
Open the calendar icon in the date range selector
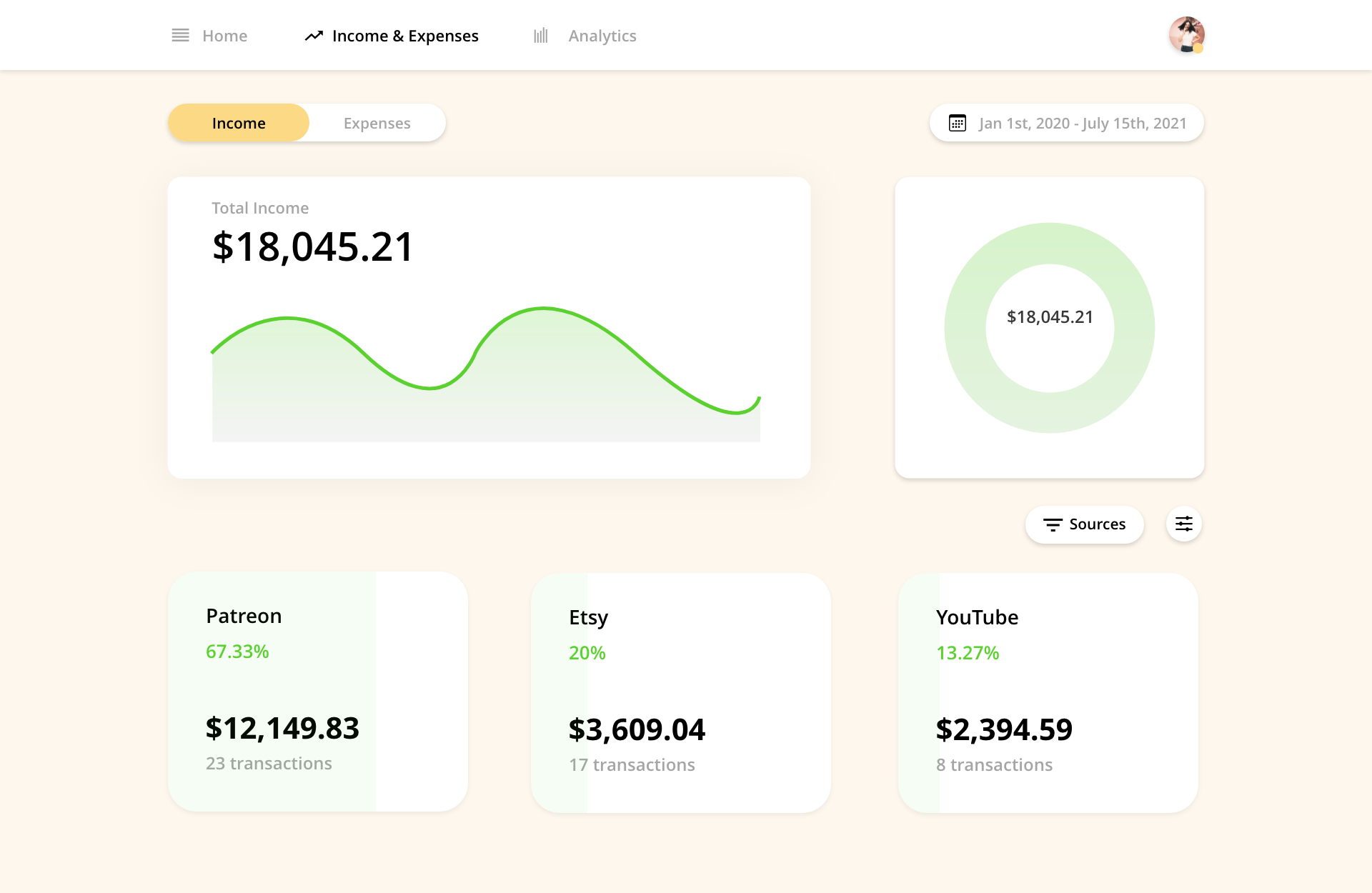958,122
